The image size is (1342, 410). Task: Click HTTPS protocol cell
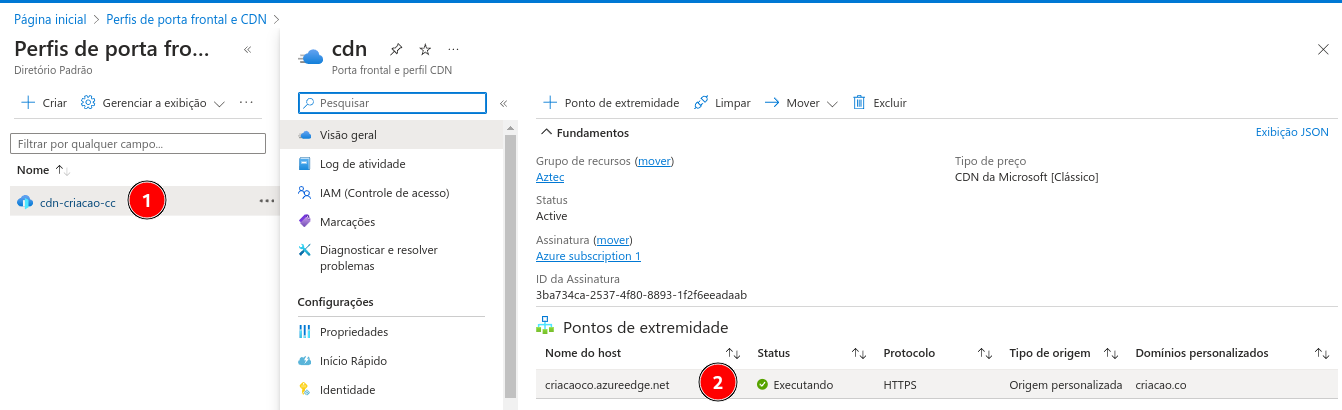[x=900, y=385]
